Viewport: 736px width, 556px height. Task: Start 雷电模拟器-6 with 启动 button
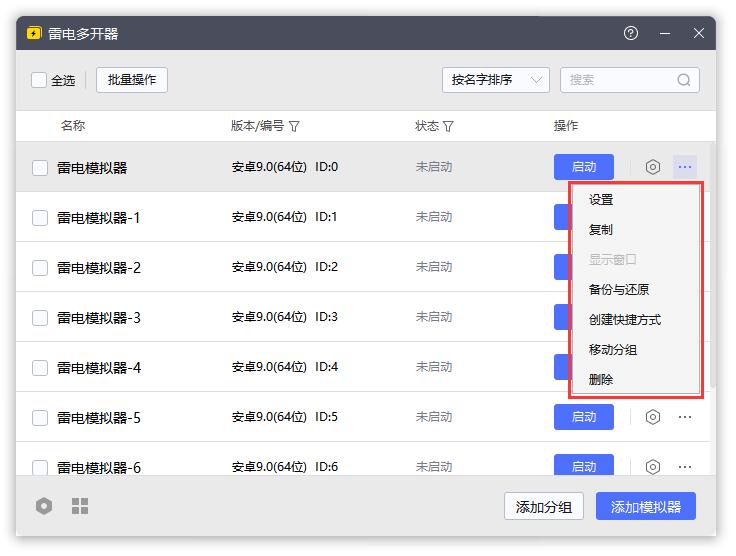point(584,465)
